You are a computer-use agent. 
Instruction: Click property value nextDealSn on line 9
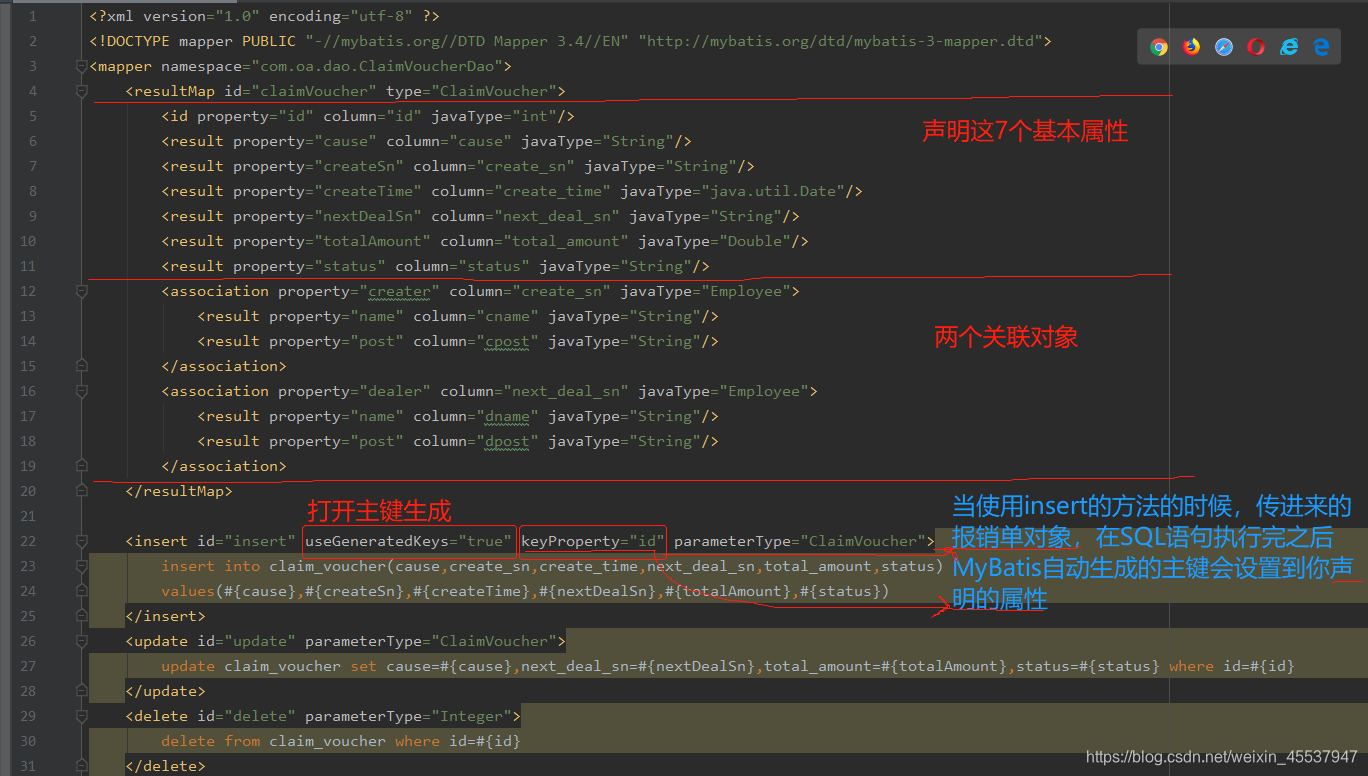click(x=368, y=216)
